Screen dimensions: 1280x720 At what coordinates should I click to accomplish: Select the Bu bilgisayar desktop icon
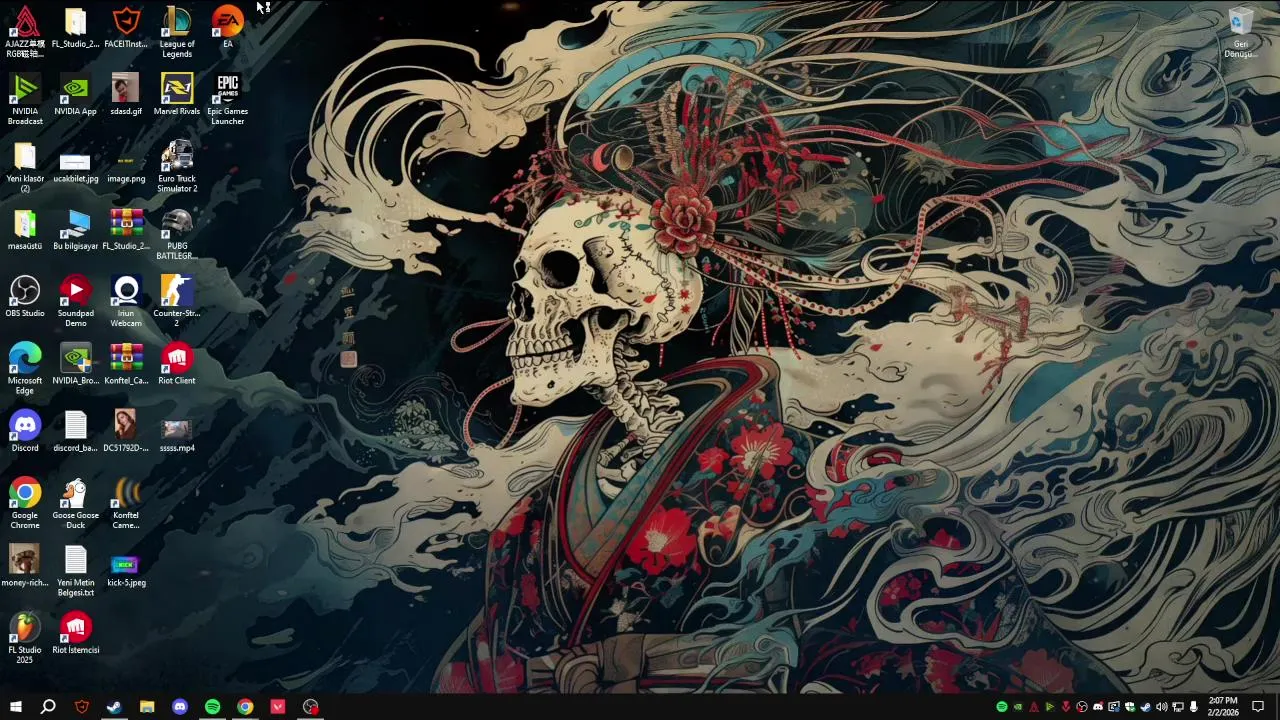75,230
